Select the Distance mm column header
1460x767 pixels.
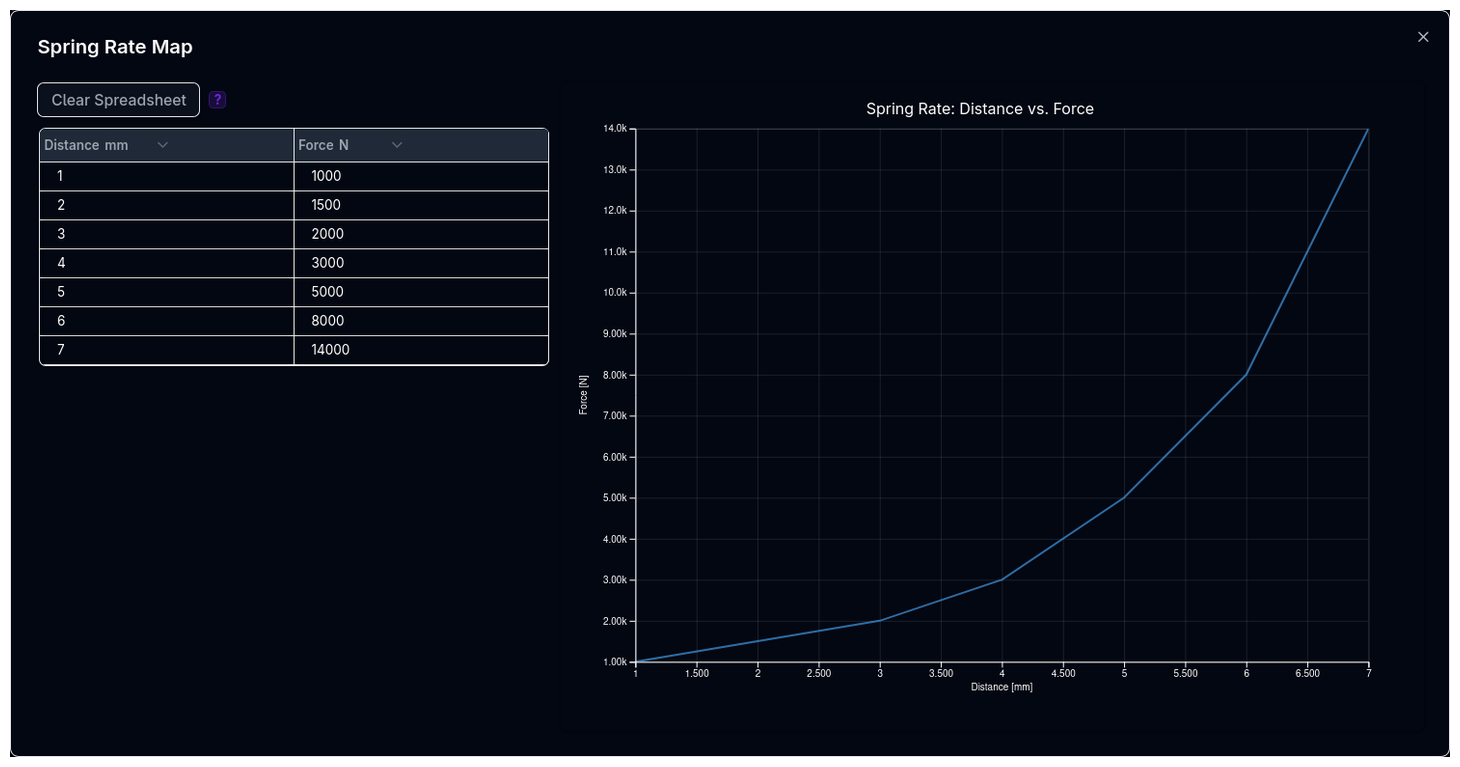(87, 145)
